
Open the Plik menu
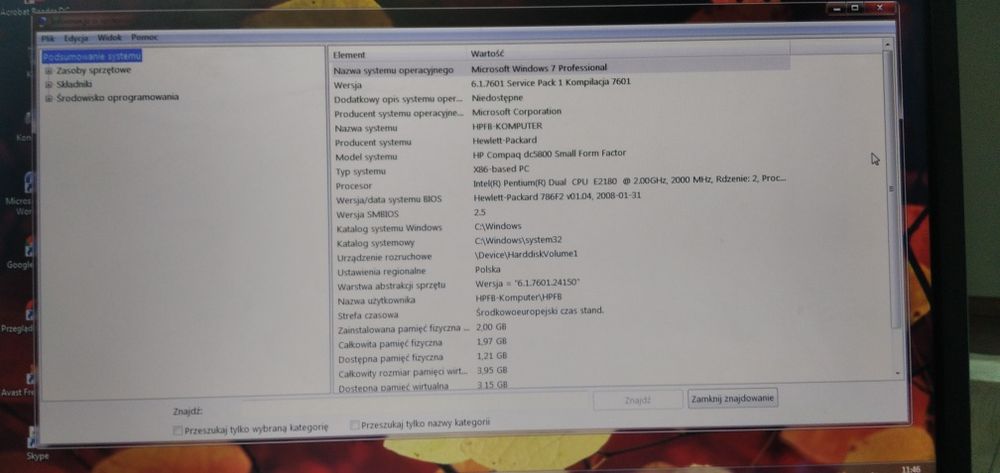click(x=47, y=38)
